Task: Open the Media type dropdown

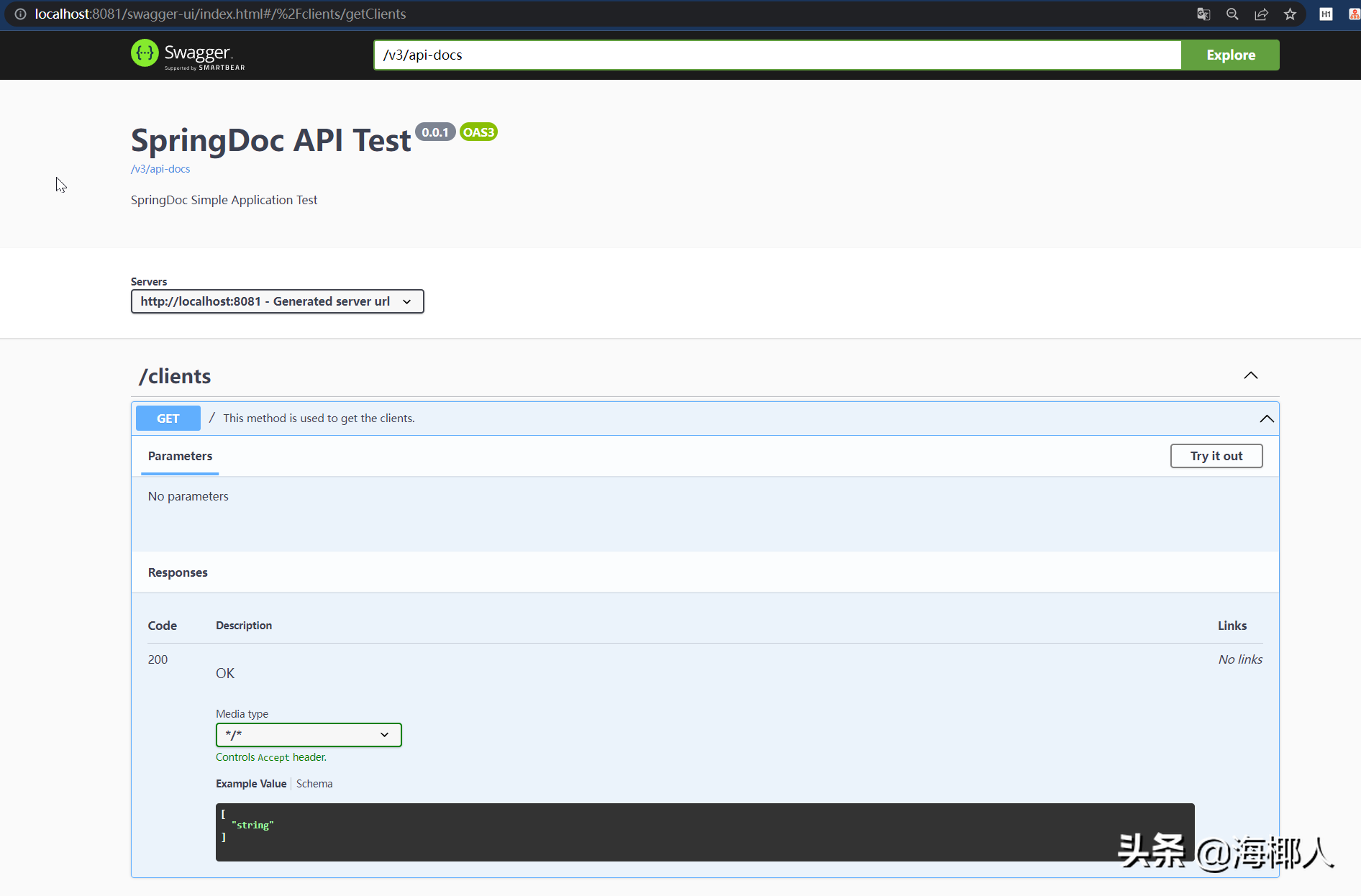Action: tap(309, 734)
